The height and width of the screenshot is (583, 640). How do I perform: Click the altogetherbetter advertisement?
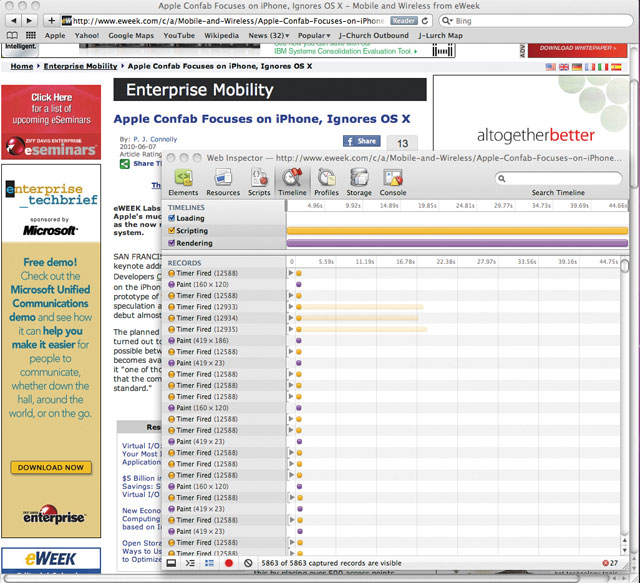531,113
